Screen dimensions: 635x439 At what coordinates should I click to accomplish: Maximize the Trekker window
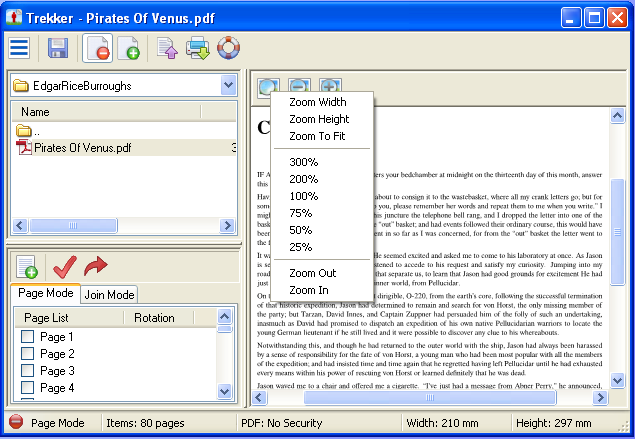[x=594, y=18]
